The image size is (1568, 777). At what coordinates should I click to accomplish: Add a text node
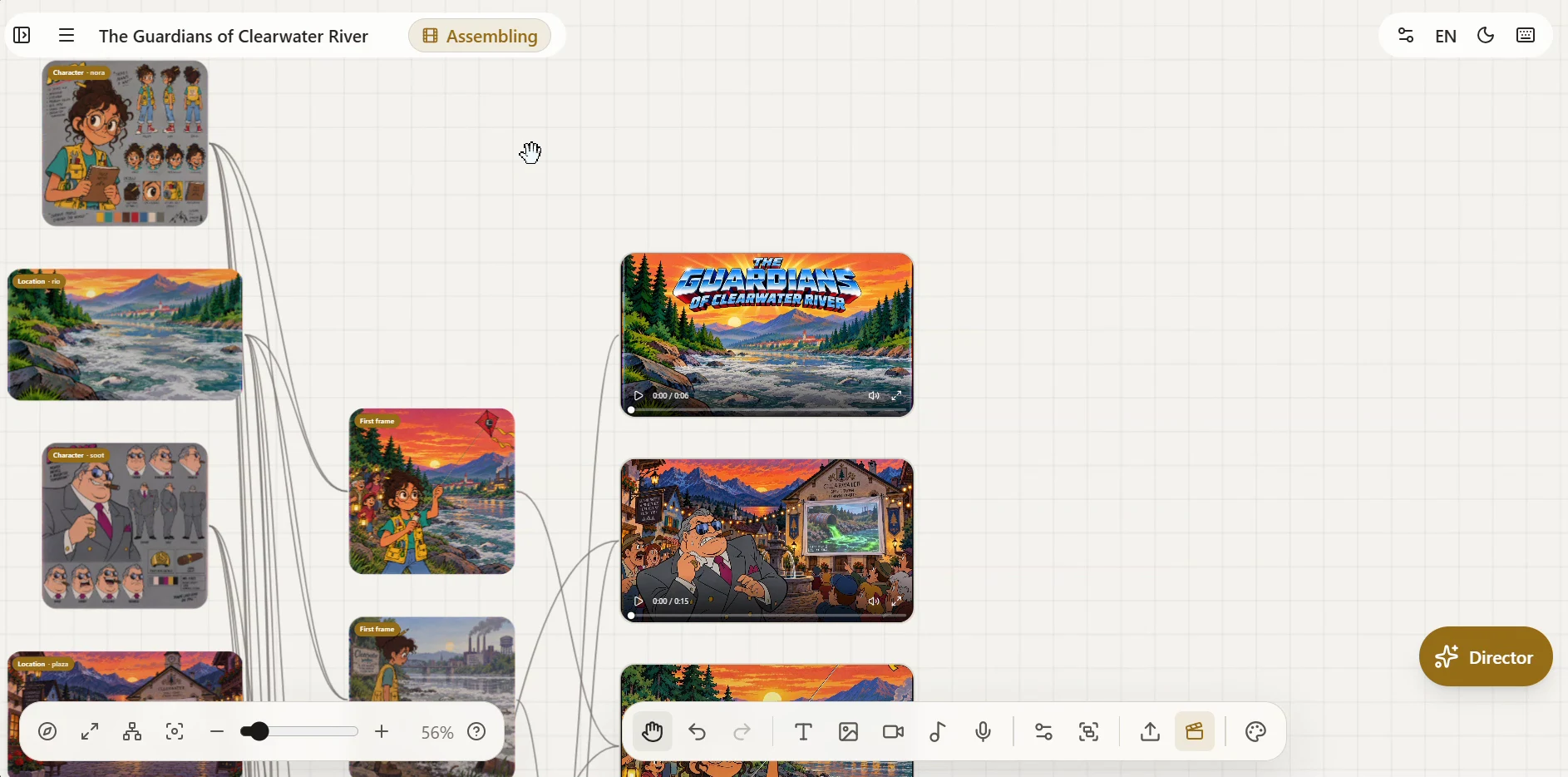click(x=804, y=732)
